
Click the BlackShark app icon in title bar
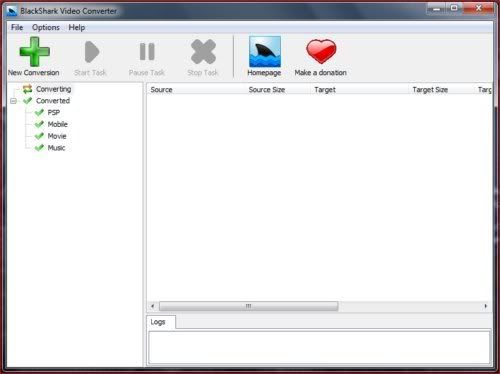12,11
